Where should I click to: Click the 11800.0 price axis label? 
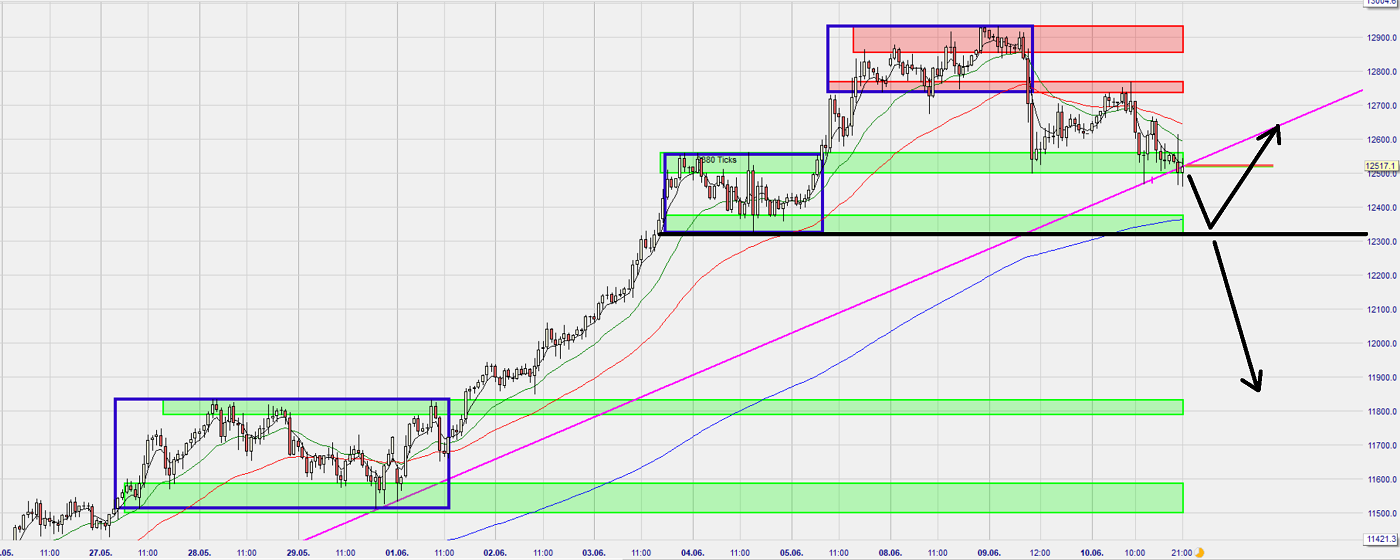1383,412
